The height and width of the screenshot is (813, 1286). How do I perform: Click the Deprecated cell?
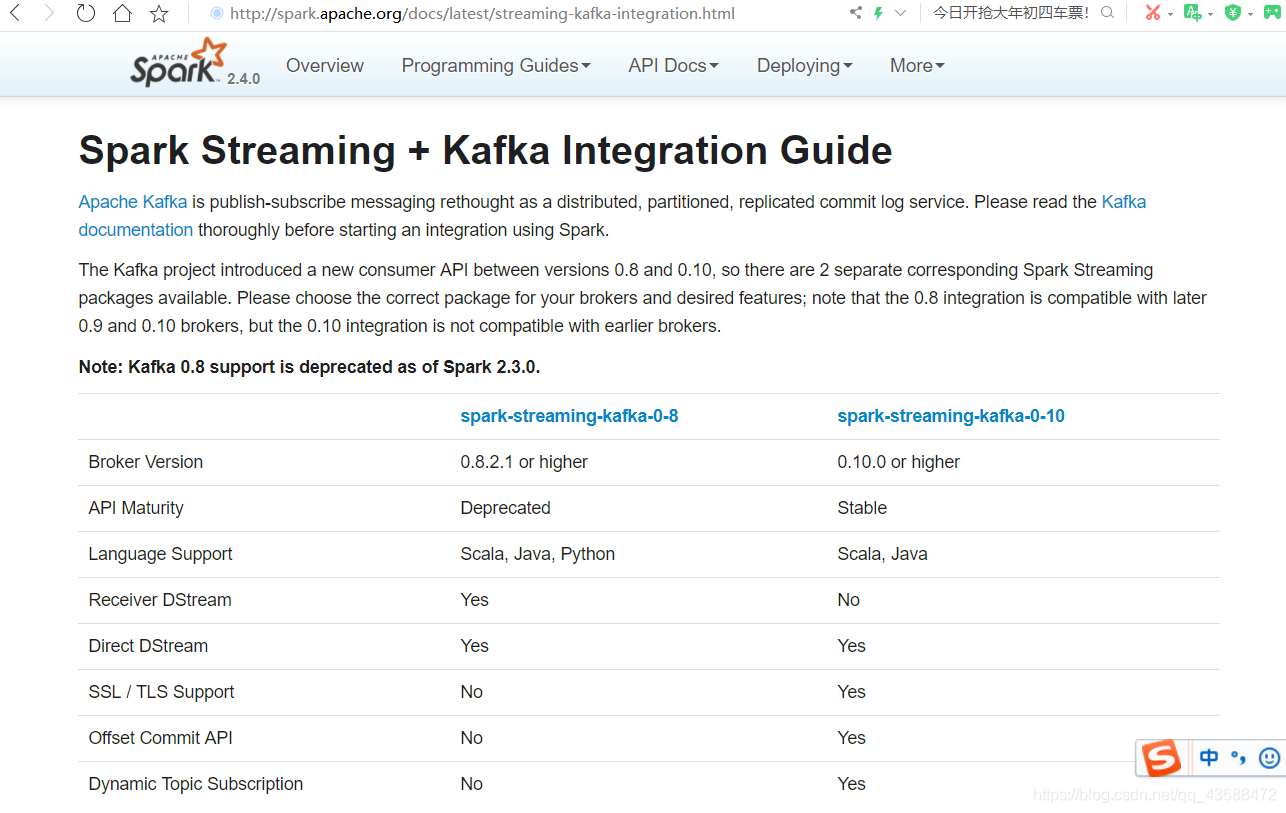click(505, 508)
